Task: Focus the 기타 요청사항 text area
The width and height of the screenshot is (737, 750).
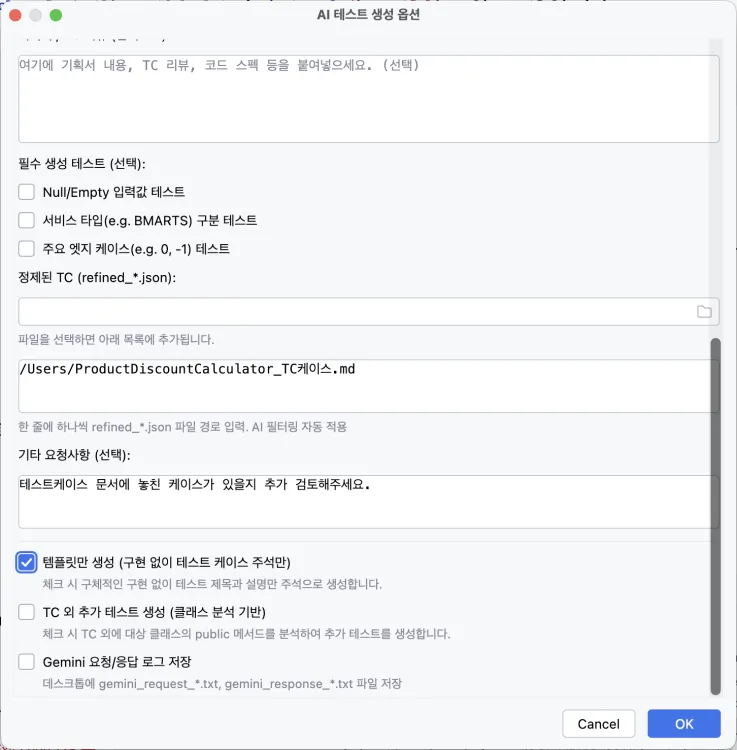Action: click(x=368, y=501)
